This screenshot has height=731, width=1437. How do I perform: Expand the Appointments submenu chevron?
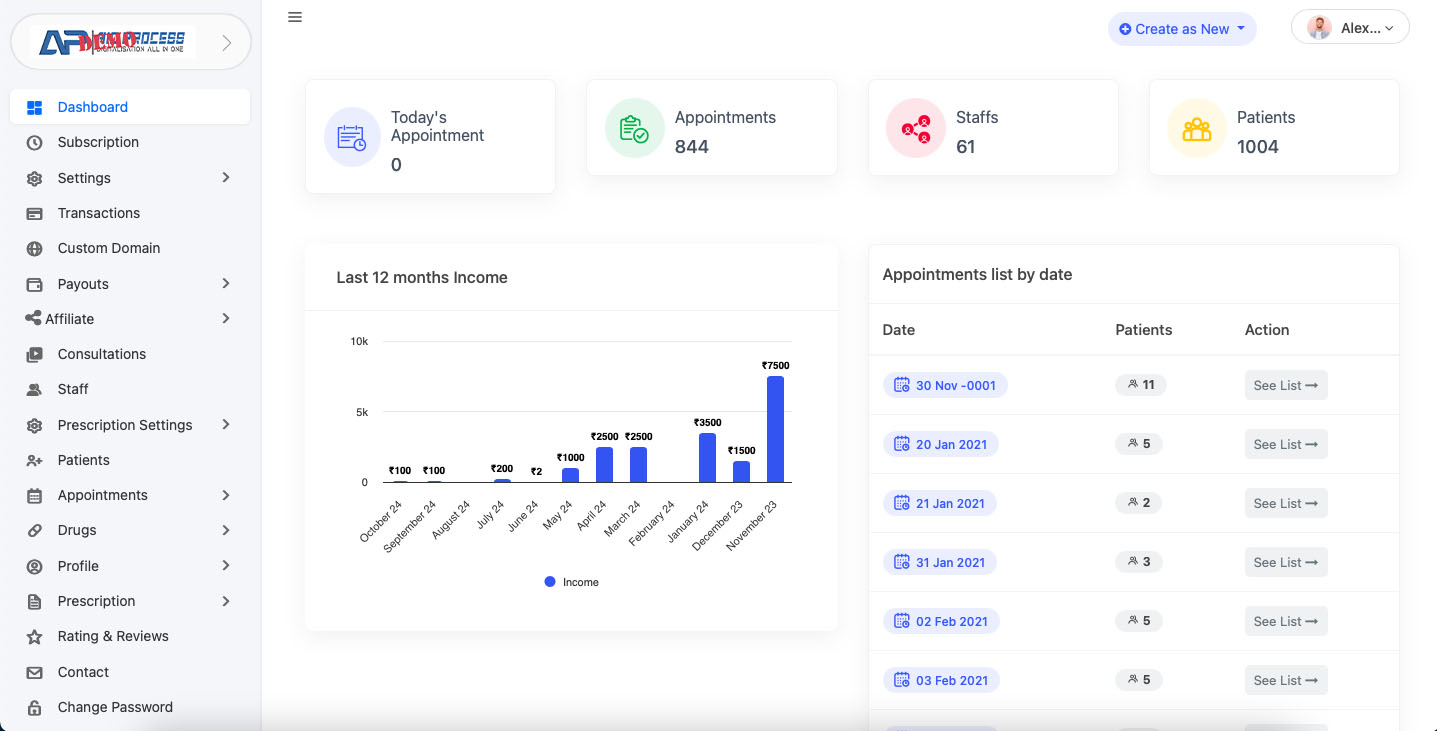(226, 495)
